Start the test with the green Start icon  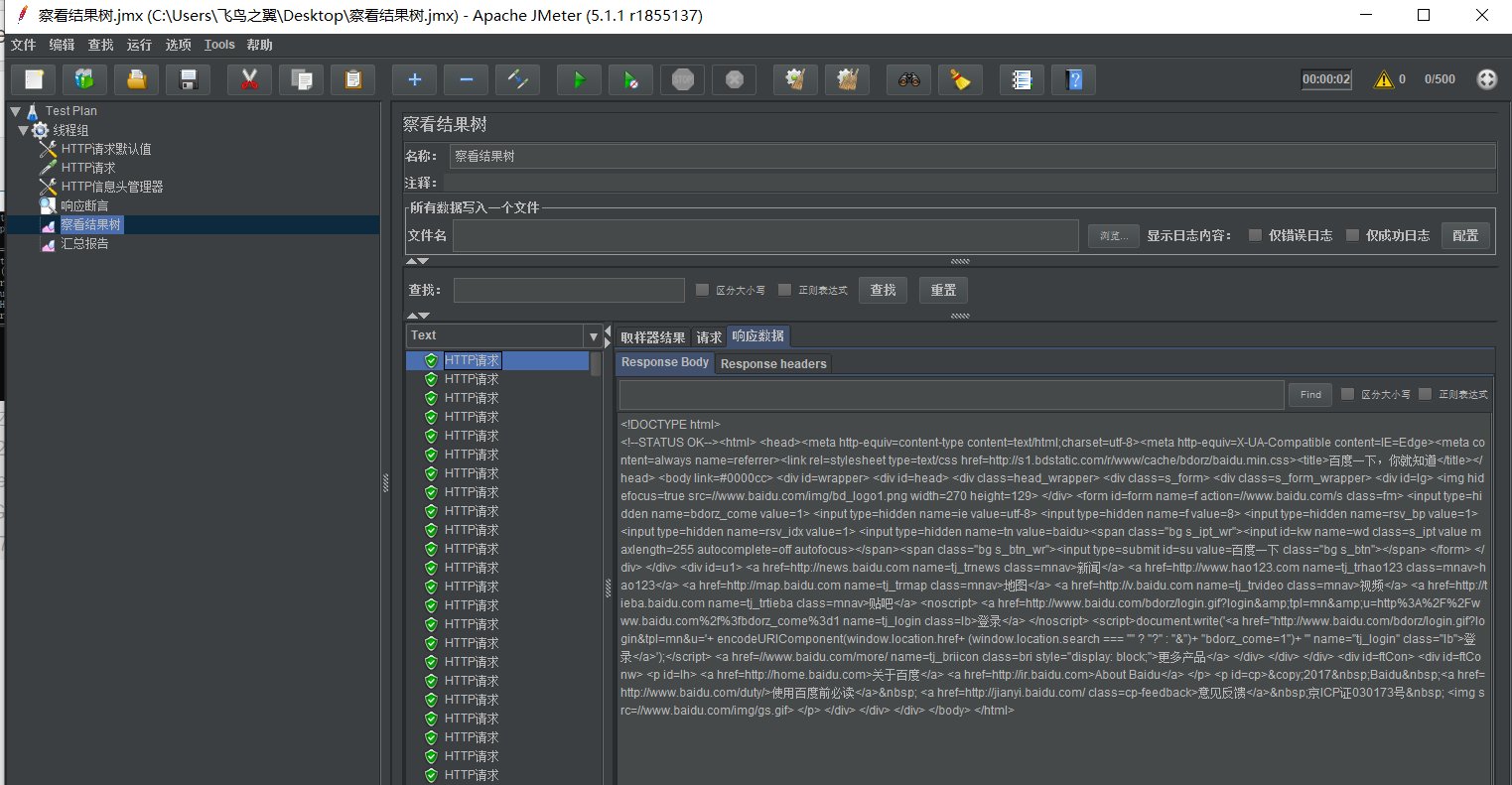[579, 79]
